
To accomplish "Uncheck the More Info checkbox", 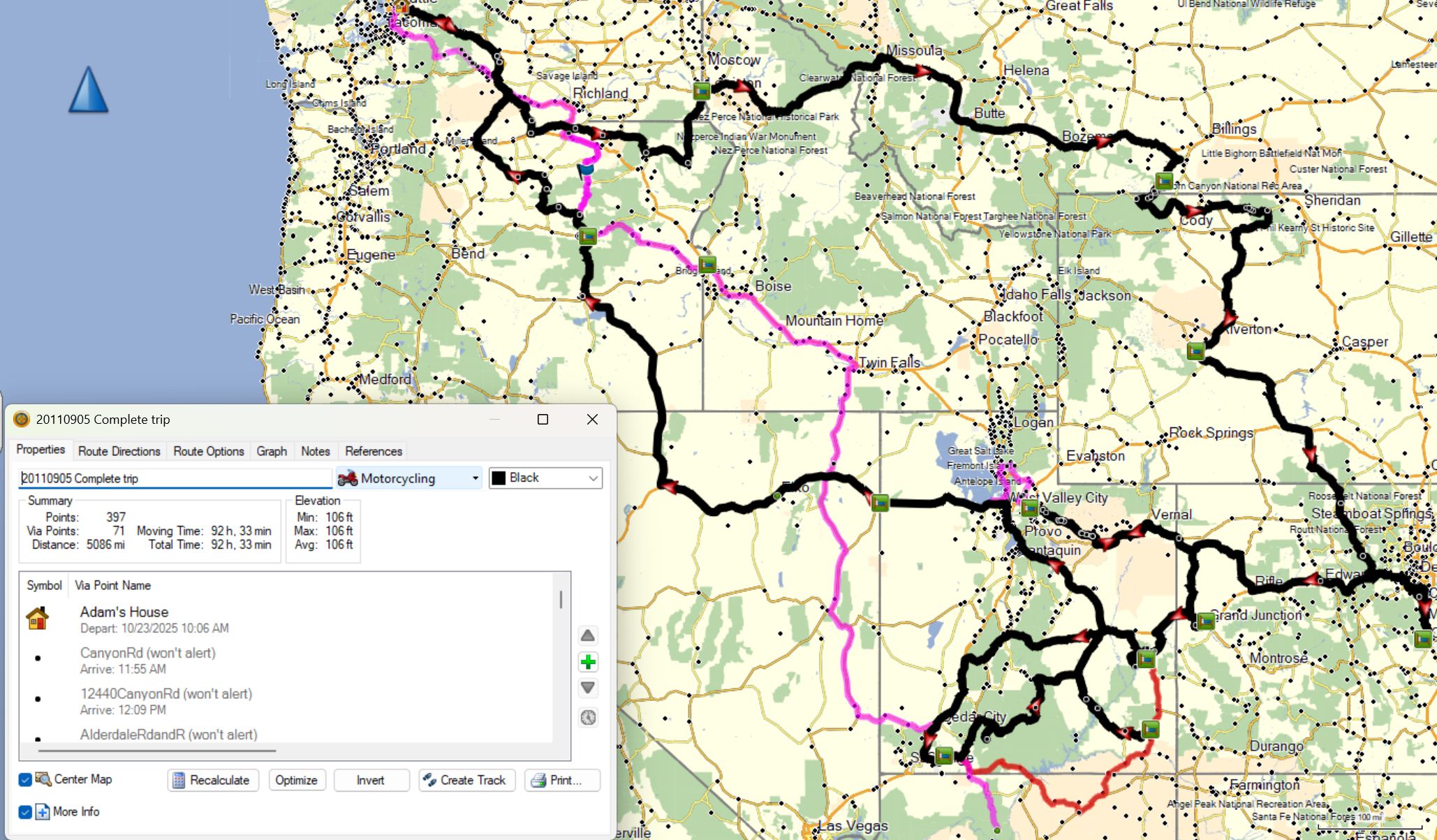I will 25,812.
